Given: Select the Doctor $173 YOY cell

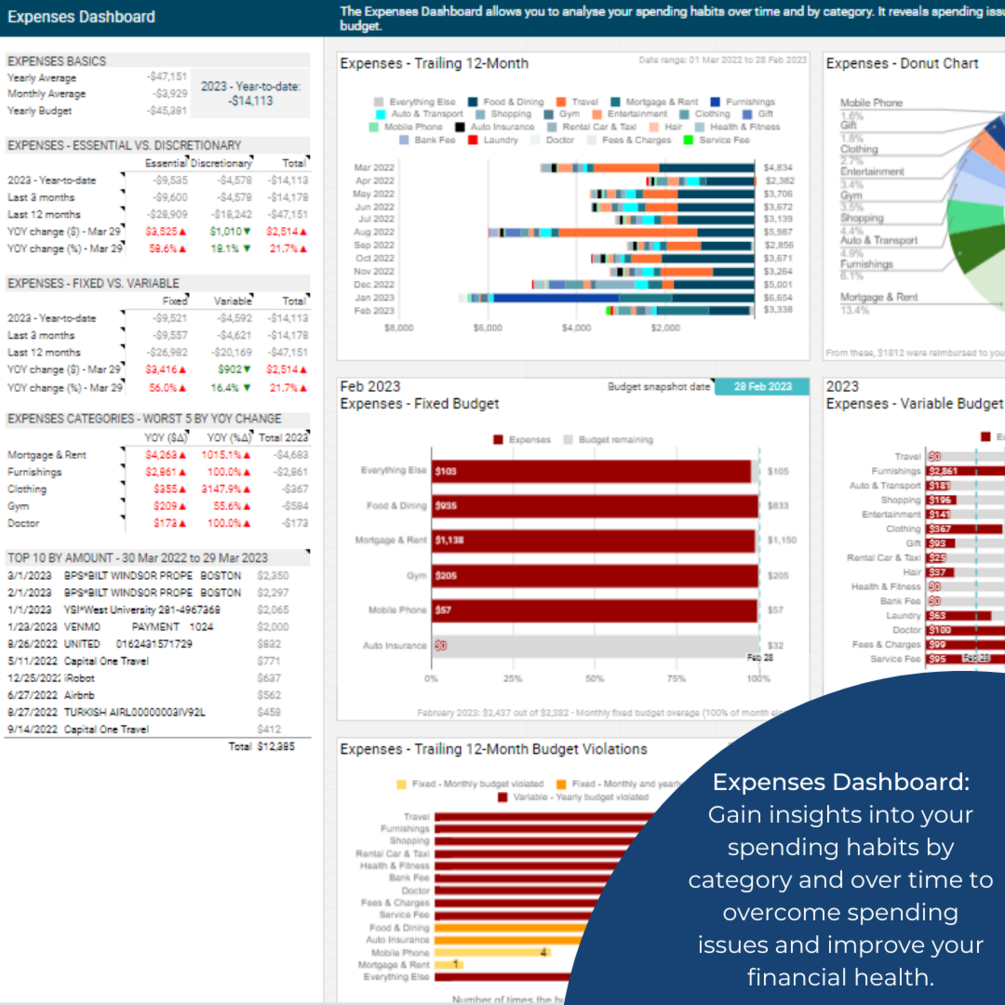Looking at the screenshot, I should (x=169, y=523).
